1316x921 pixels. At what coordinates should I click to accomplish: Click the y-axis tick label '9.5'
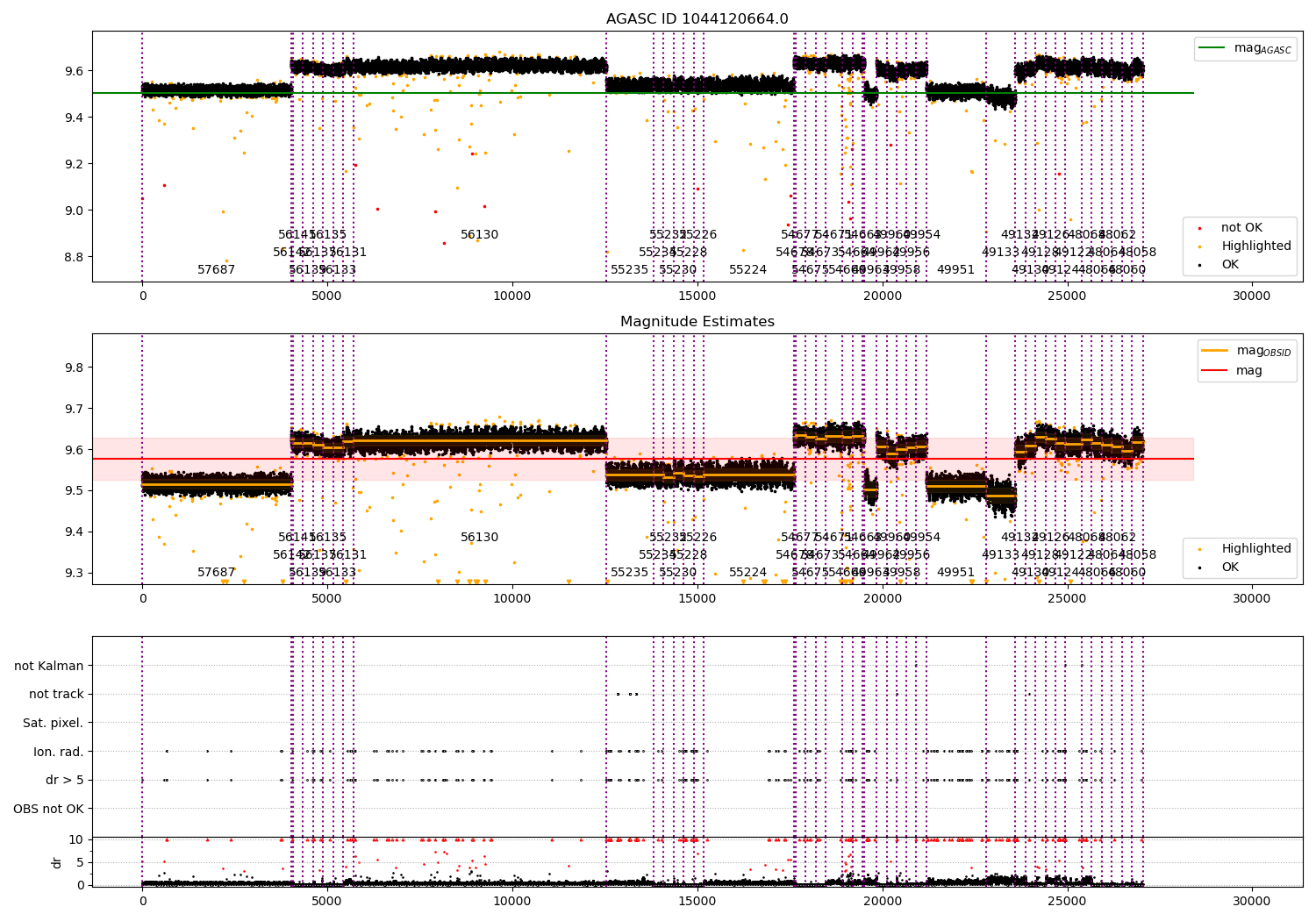click(x=75, y=491)
